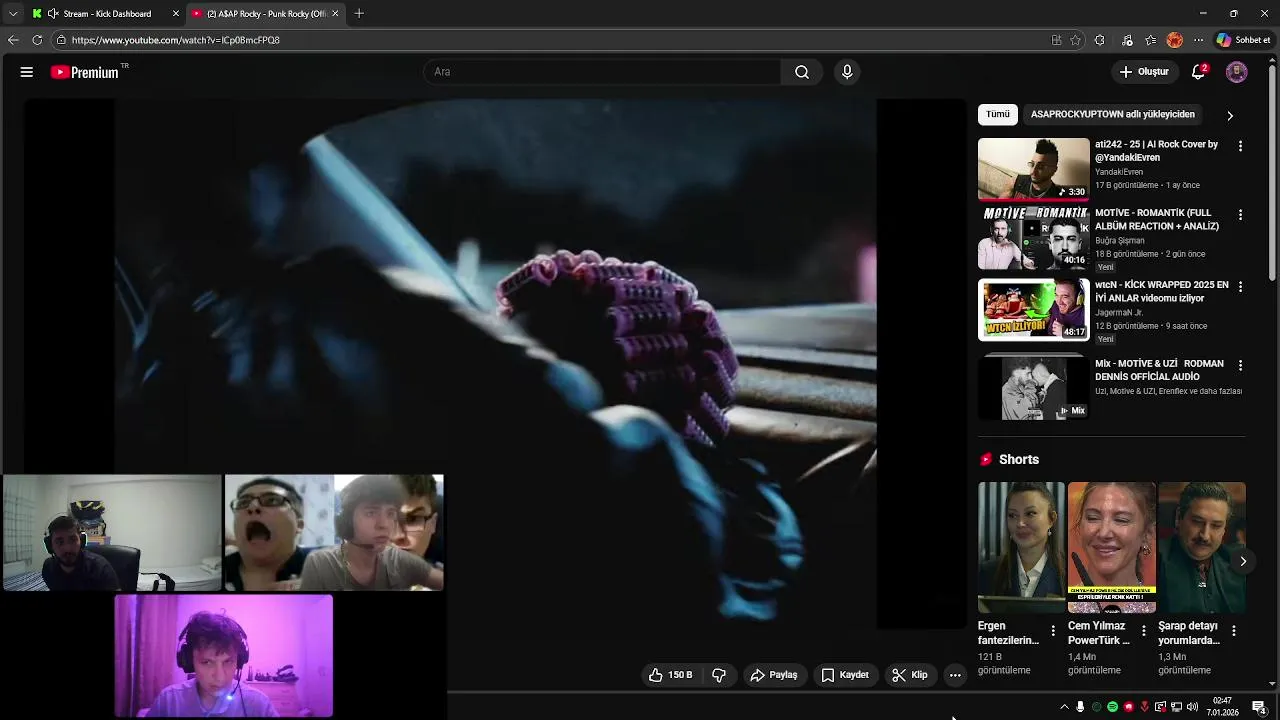The width and height of the screenshot is (1280, 720).
Task: Click Kaydet save button
Action: (x=845, y=675)
